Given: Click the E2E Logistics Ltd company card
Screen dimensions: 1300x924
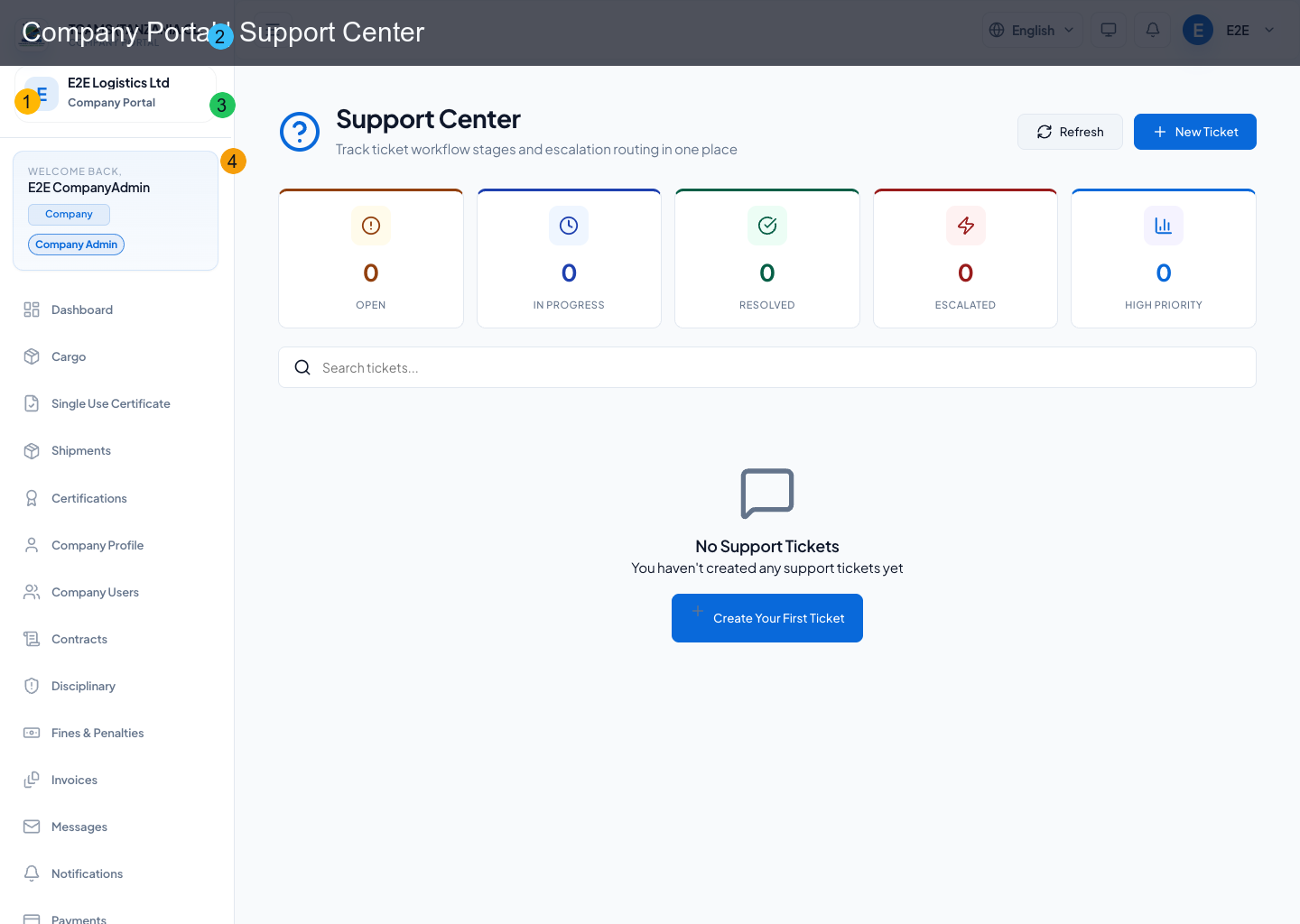Looking at the screenshot, I should point(116,93).
